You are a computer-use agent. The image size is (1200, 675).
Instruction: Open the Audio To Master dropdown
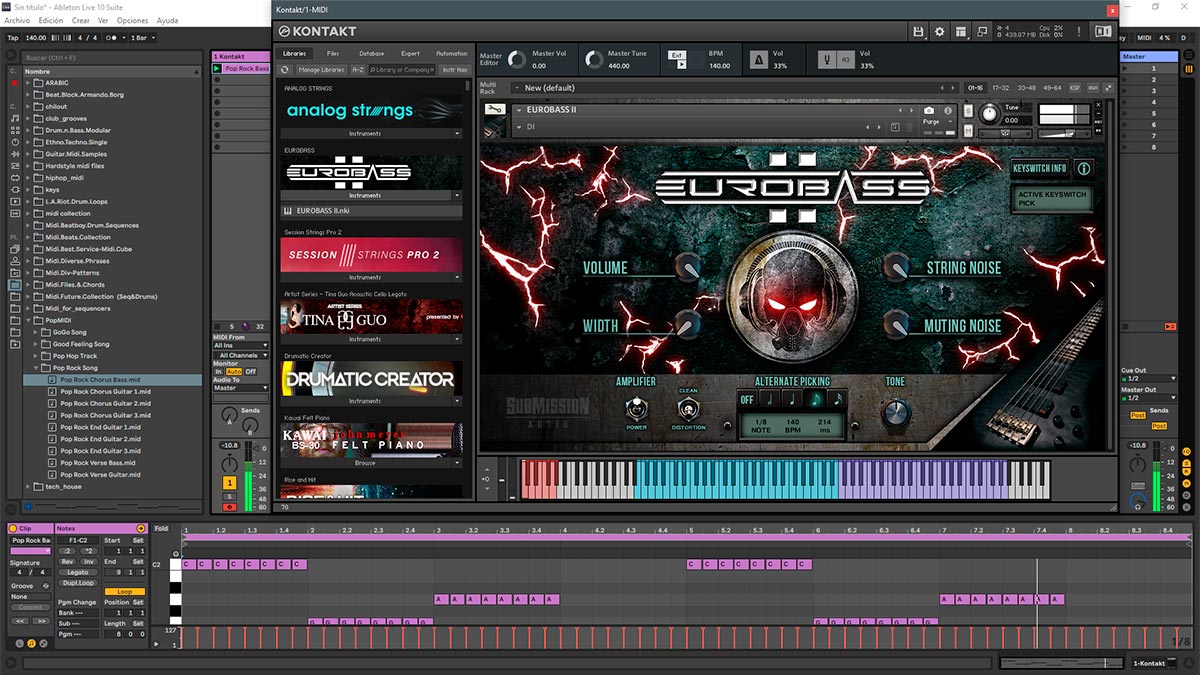[x=241, y=388]
